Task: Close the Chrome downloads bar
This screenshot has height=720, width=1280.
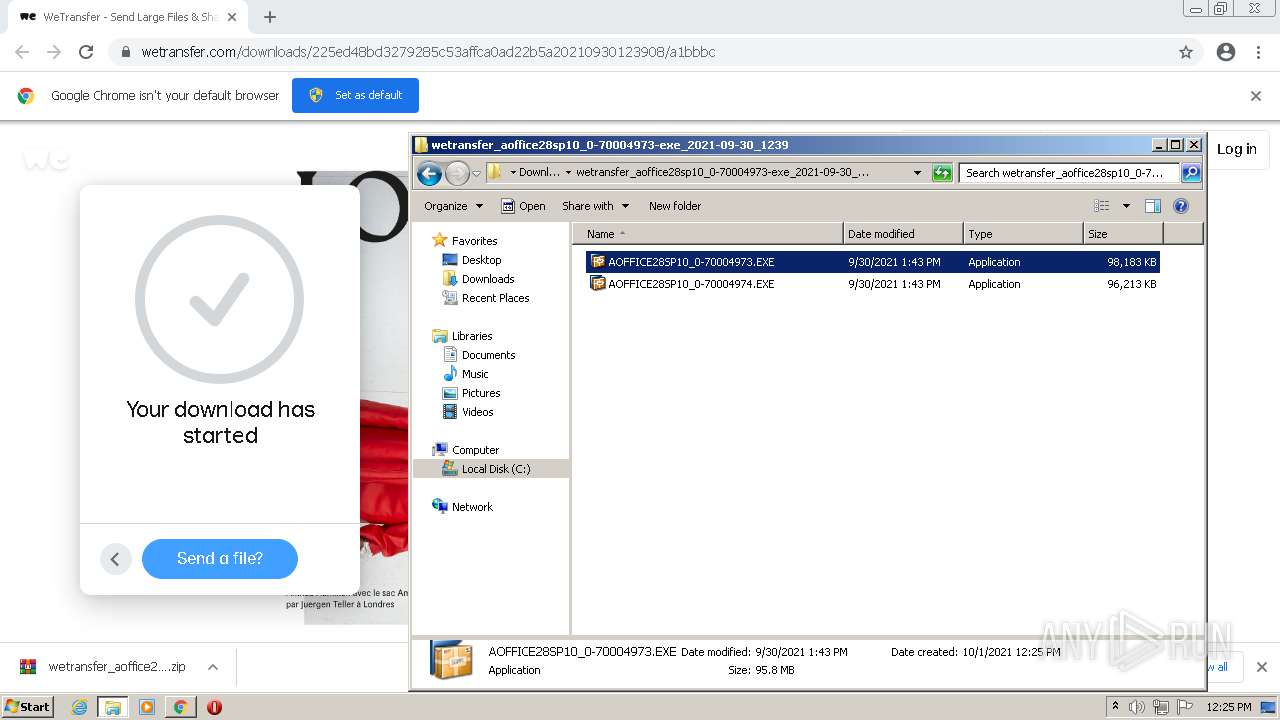Action: [x=1262, y=667]
